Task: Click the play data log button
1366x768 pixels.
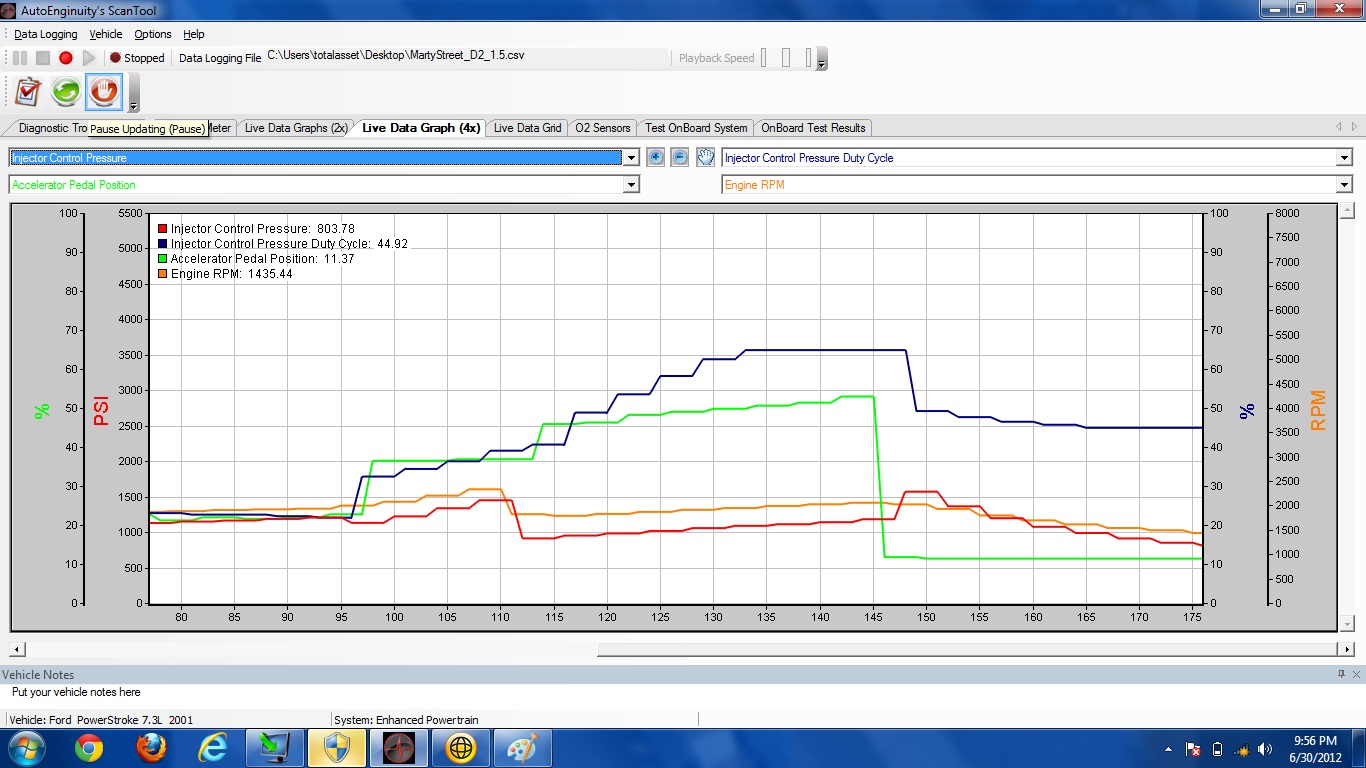Action: coord(89,58)
